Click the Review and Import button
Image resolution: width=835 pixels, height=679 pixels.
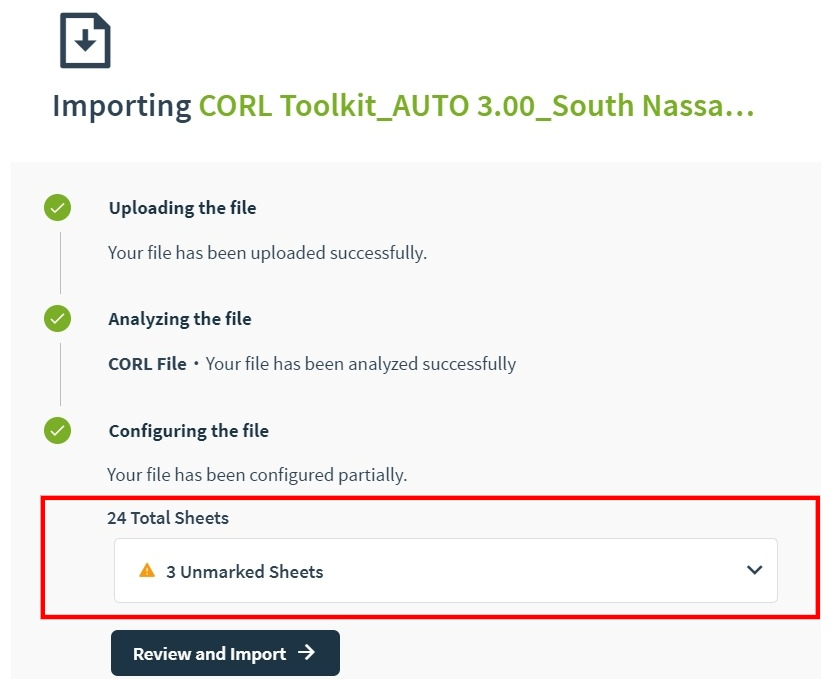point(225,653)
